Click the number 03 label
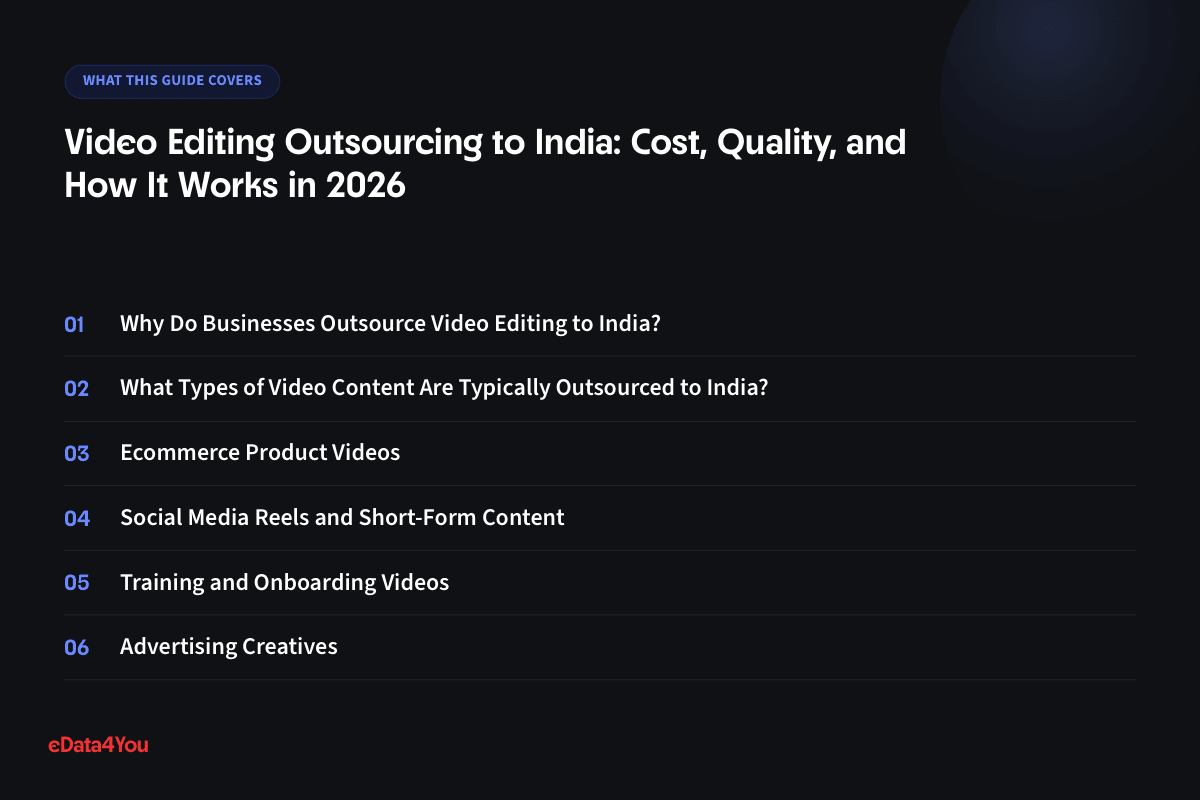Image resolution: width=1200 pixels, height=800 pixels. (x=77, y=454)
